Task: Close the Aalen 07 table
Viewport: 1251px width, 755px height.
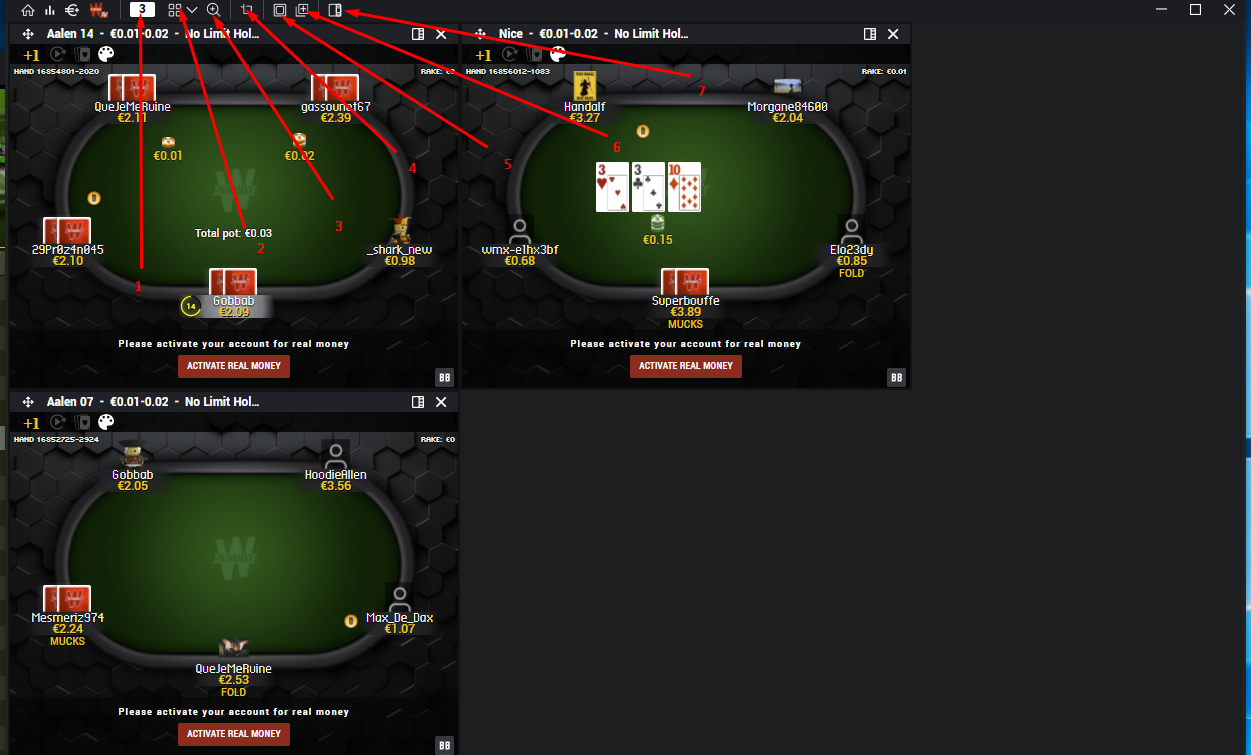Action: (x=441, y=402)
